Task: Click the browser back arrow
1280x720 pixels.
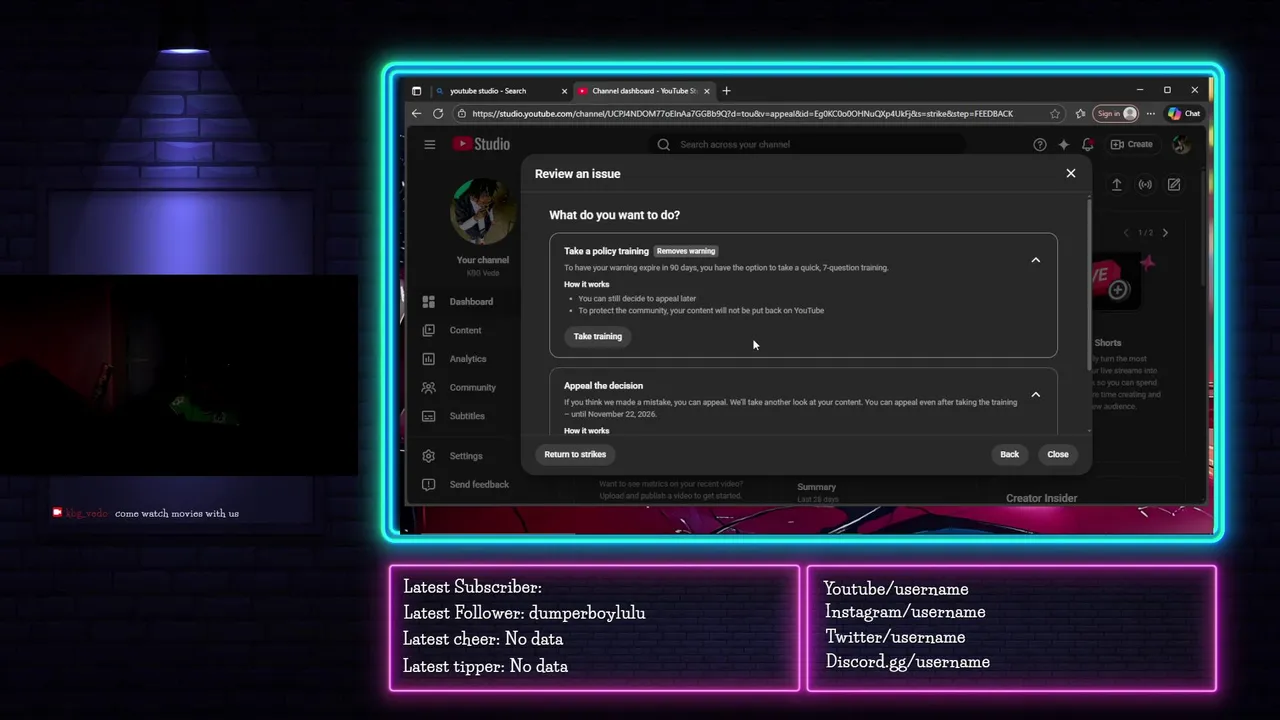Action: 417,114
